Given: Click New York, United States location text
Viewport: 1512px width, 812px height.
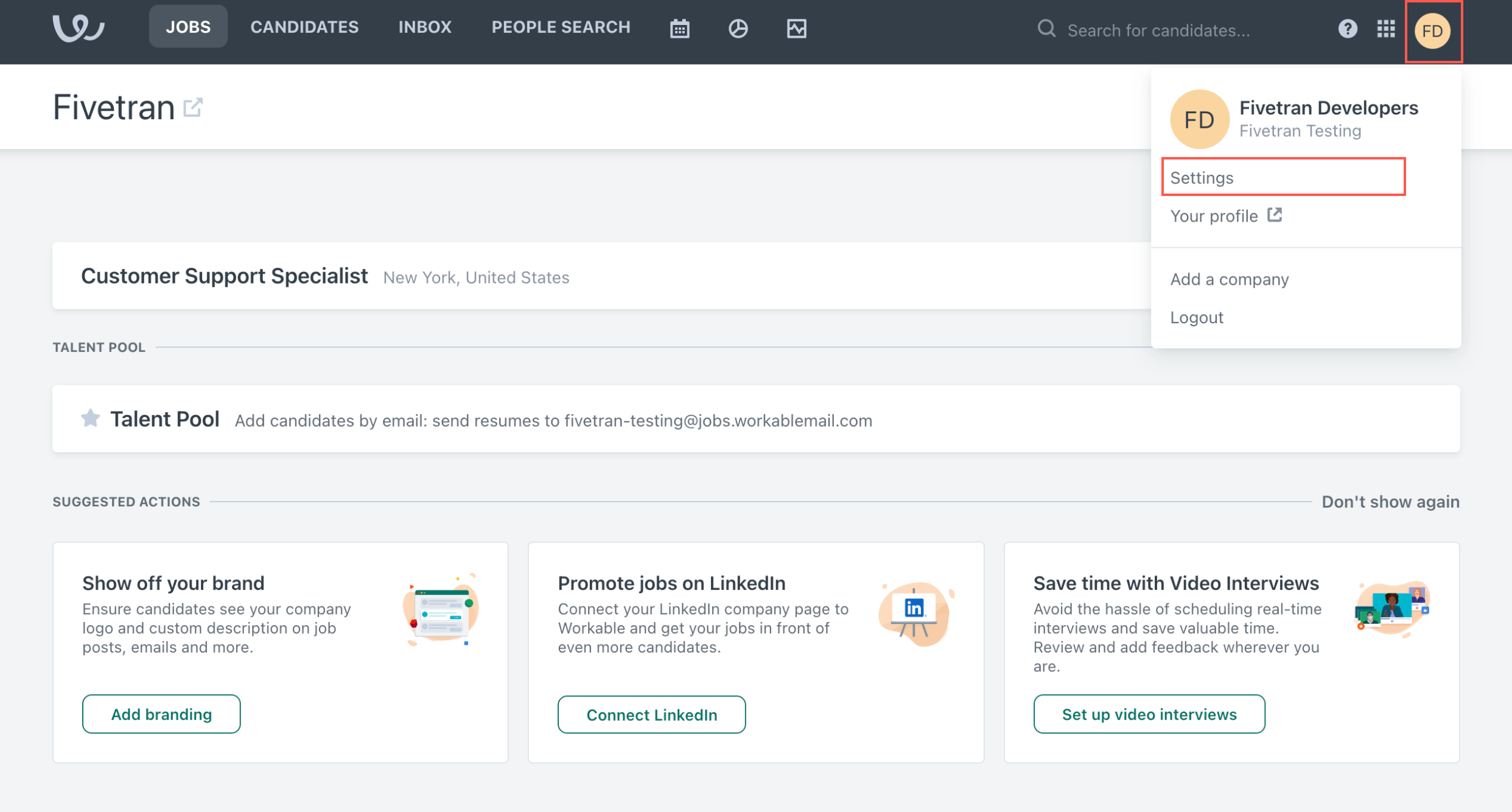Looking at the screenshot, I should 476,278.
